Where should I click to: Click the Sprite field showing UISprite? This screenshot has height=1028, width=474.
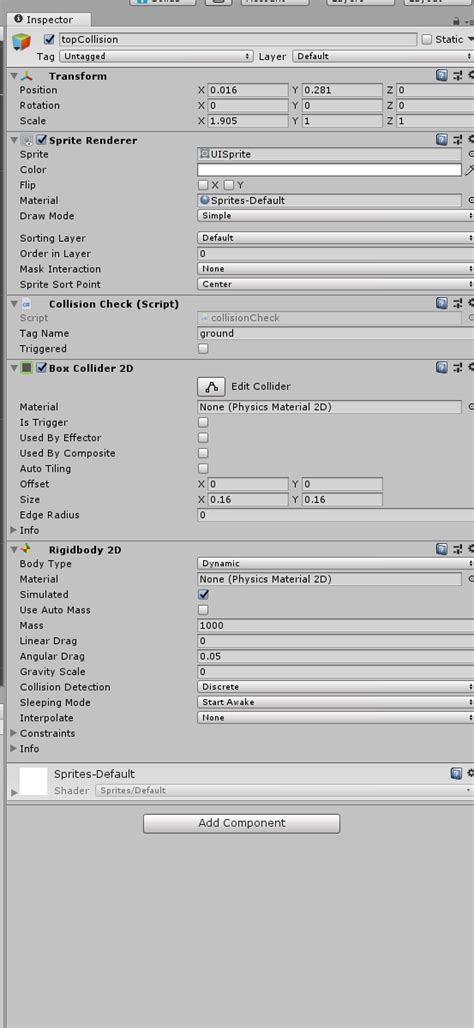(330, 155)
